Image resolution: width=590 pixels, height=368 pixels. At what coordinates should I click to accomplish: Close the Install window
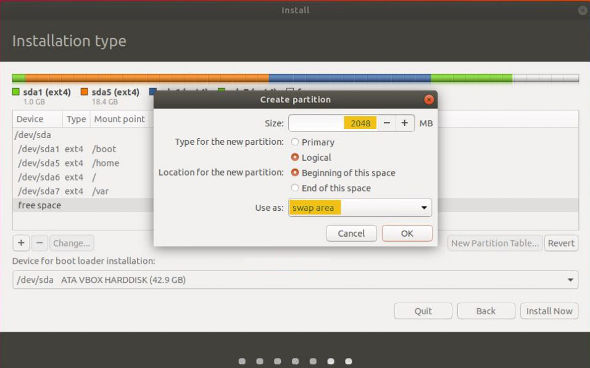582,10
